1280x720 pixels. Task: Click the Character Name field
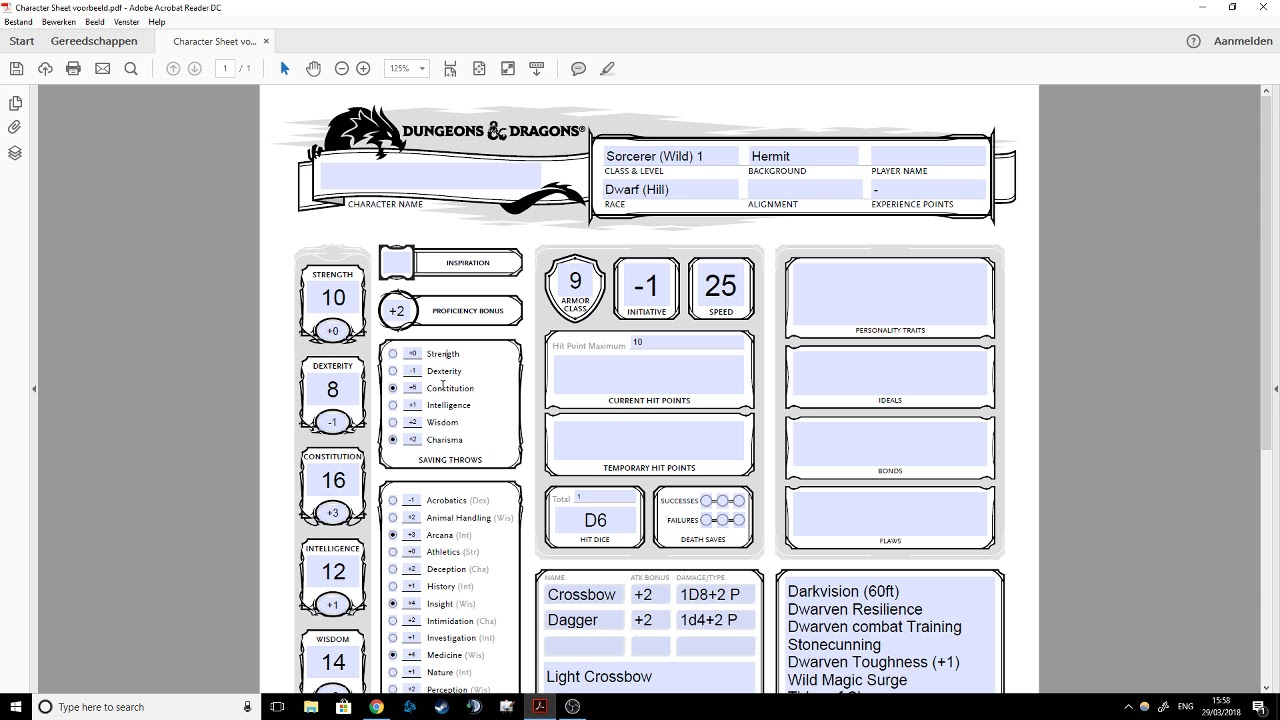click(x=431, y=178)
